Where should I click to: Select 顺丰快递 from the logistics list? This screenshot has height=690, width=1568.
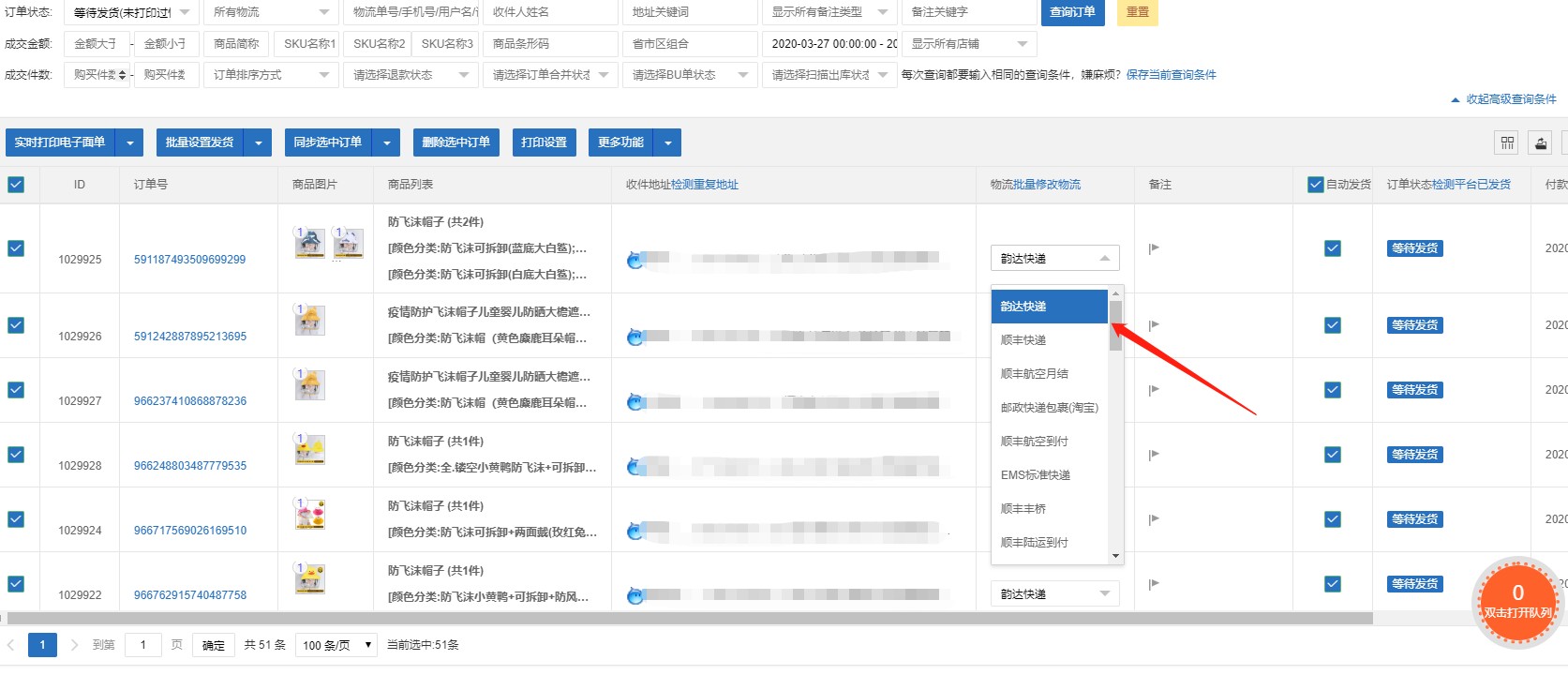[1023, 340]
